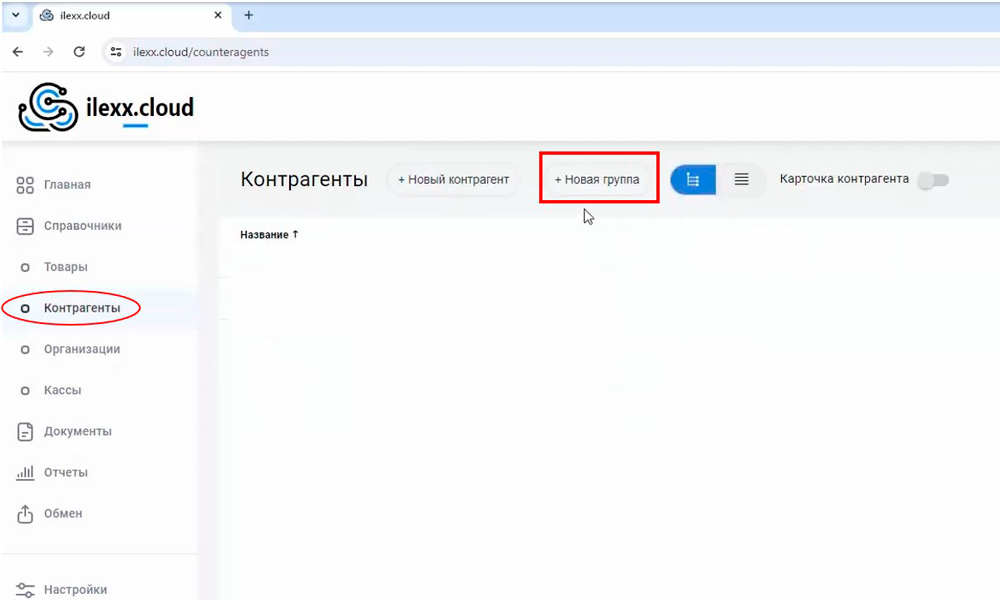Select Организации in the sidebar
Screen dimensions: 1000x600
(81, 349)
